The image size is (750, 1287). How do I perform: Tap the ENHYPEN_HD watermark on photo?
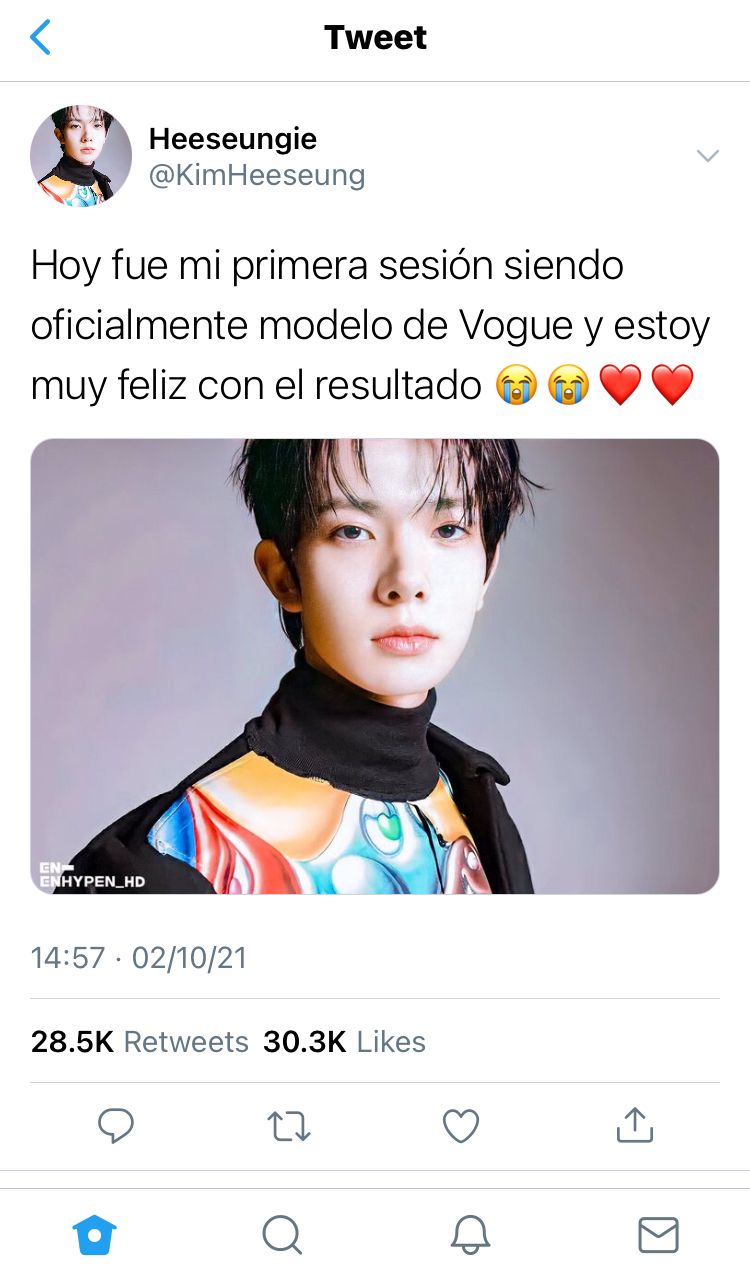click(x=92, y=875)
